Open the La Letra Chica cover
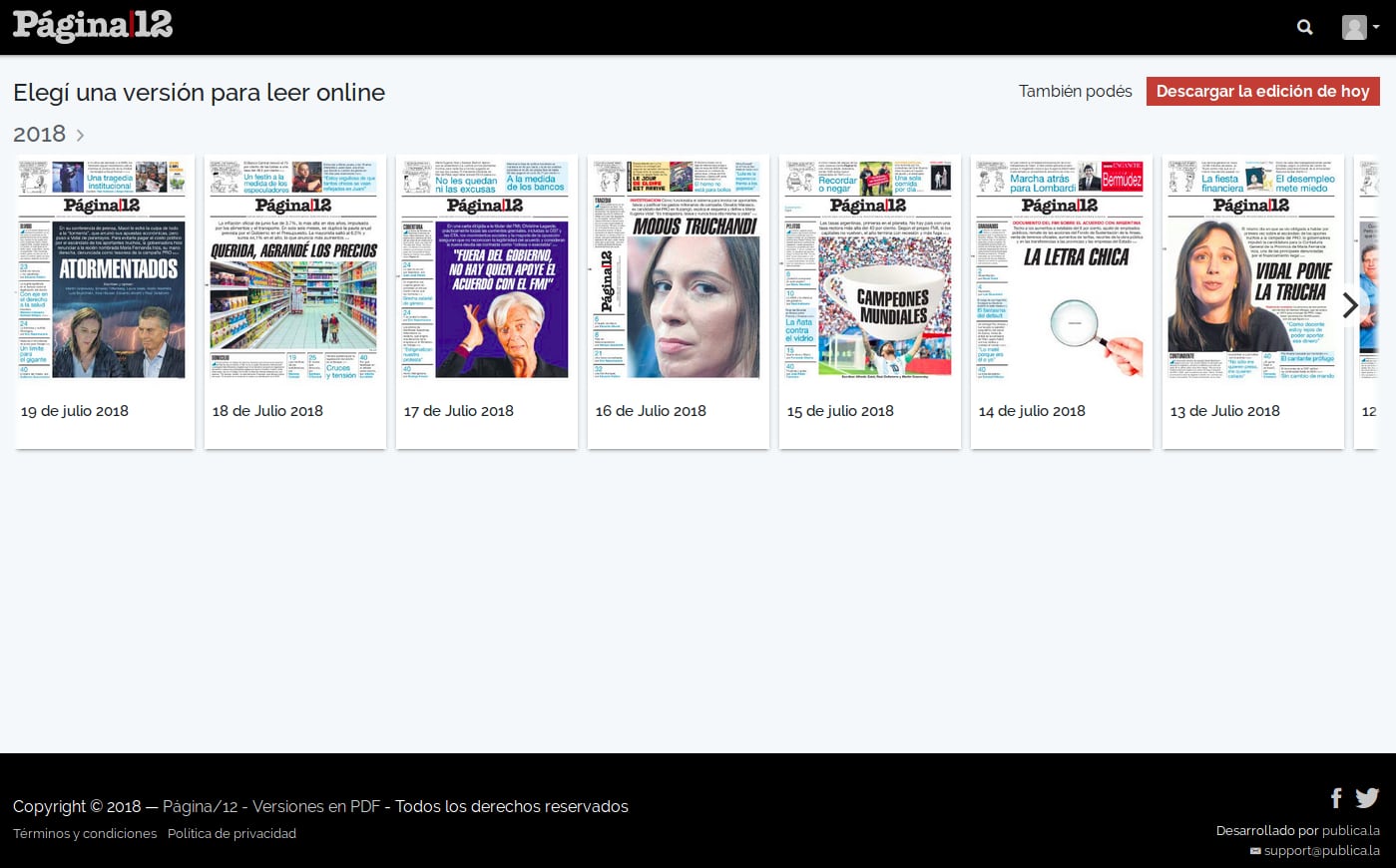This screenshot has height=868, width=1396. pos(1061,269)
